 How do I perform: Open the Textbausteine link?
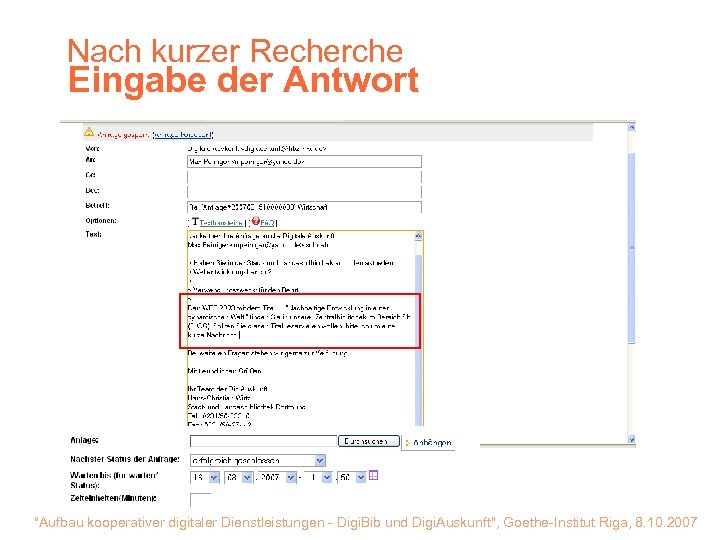221,223
